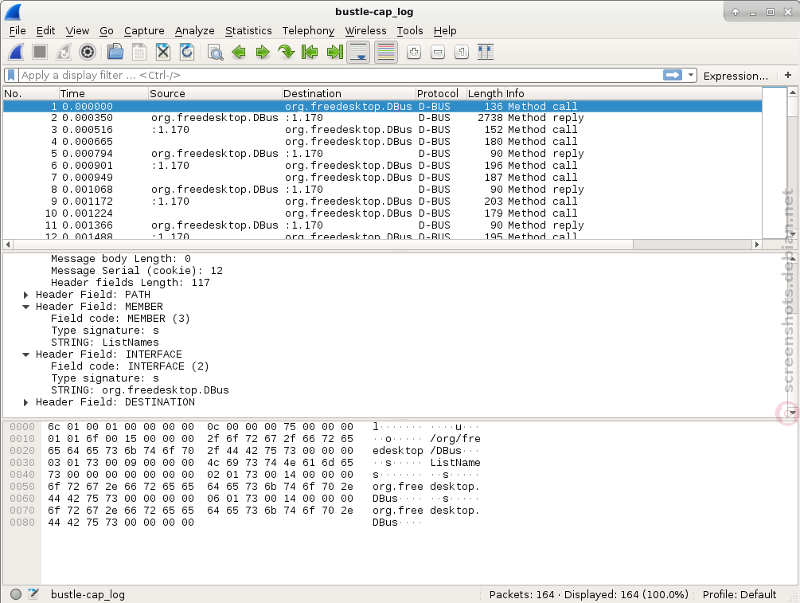
Task: Open the Tools menu
Action: tap(410, 31)
